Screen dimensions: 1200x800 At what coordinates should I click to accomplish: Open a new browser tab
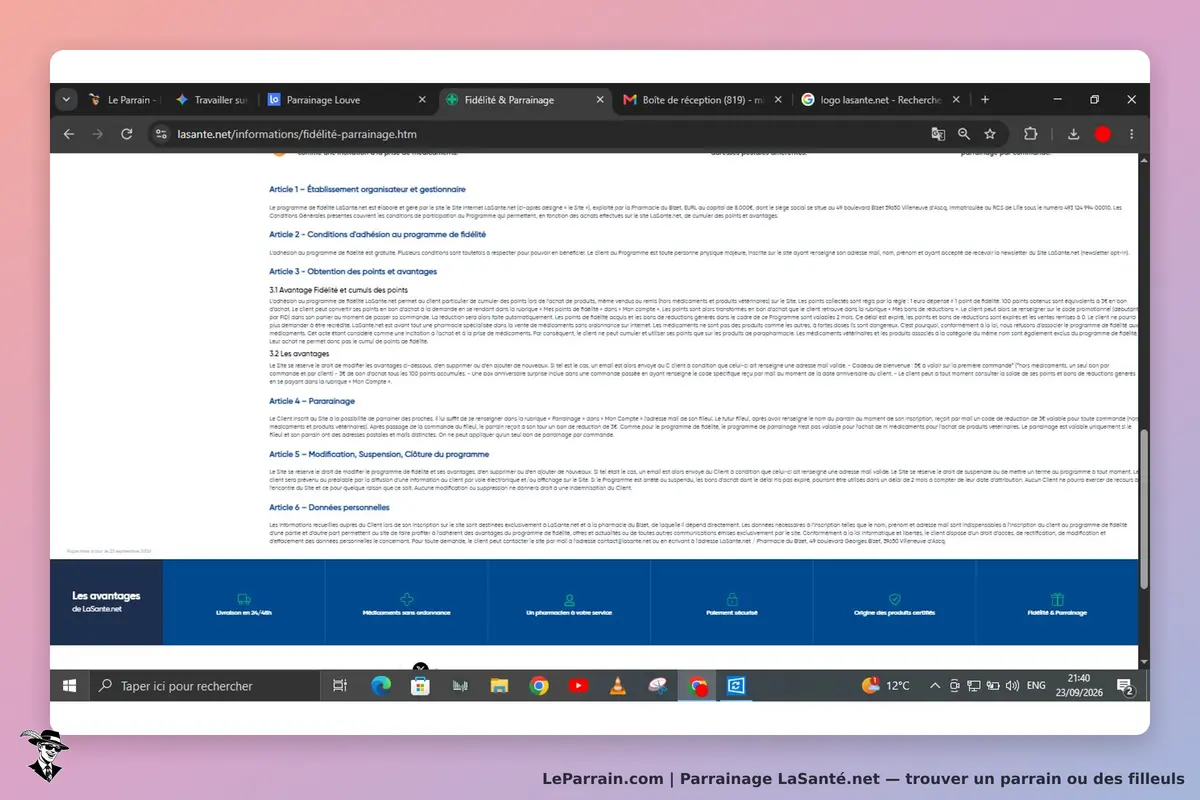[x=985, y=100]
